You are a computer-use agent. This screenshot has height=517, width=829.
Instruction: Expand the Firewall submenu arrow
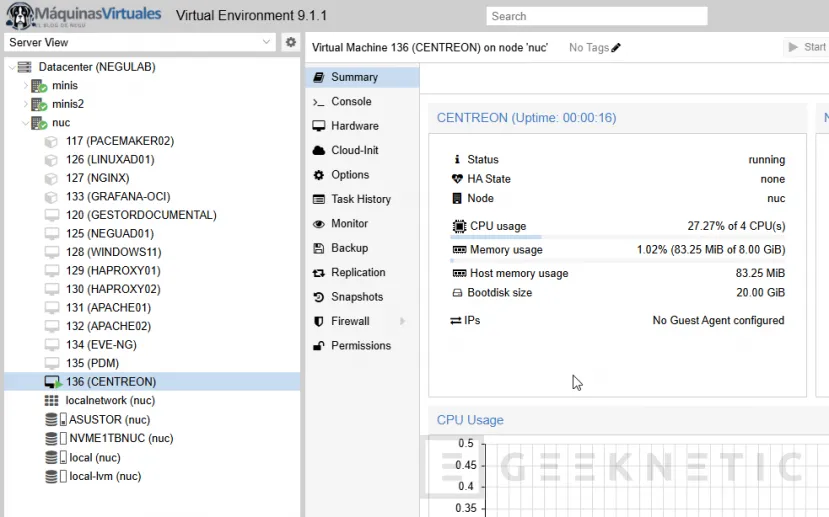(x=402, y=321)
